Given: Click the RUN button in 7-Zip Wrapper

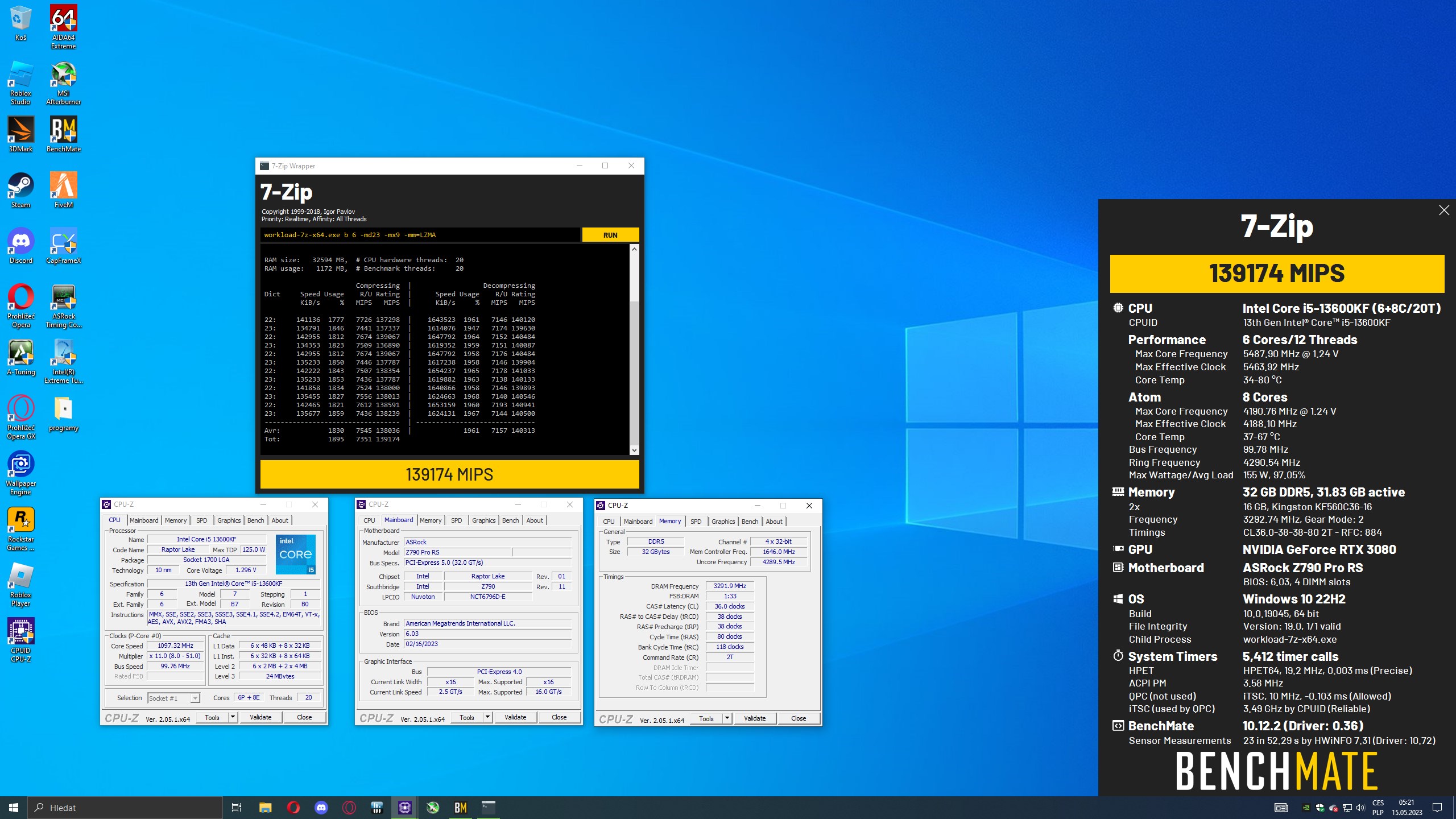Looking at the screenshot, I should tap(610, 235).
